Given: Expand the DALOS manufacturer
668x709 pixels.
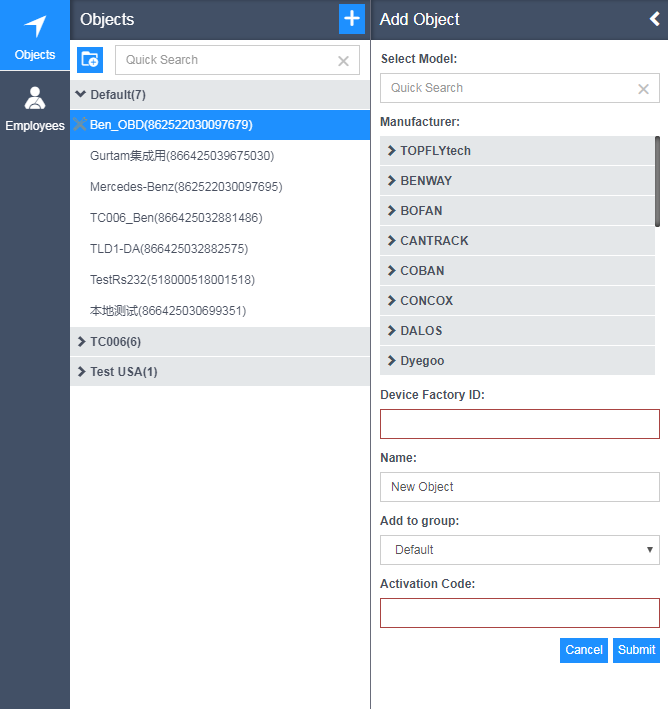Looking at the screenshot, I should (x=517, y=331).
